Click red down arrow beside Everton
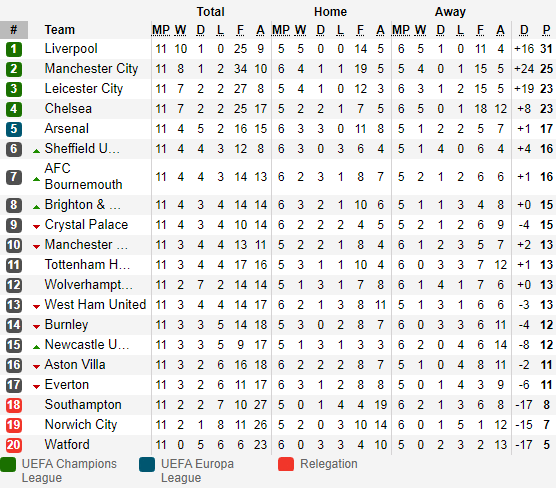 36,387
